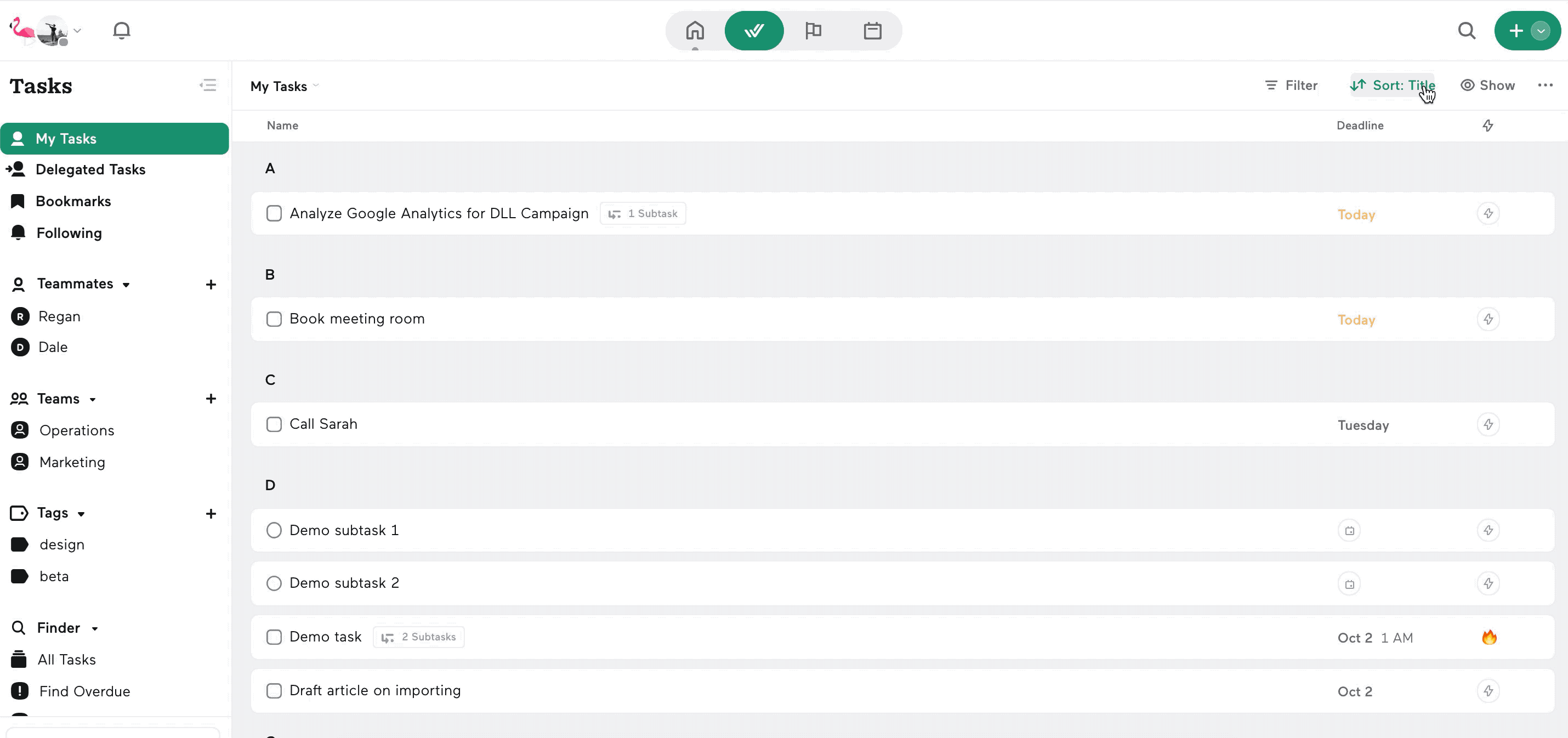Click the priority lightning column header
Image resolution: width=1568 pixels, height=738 pixels.
1487,126
